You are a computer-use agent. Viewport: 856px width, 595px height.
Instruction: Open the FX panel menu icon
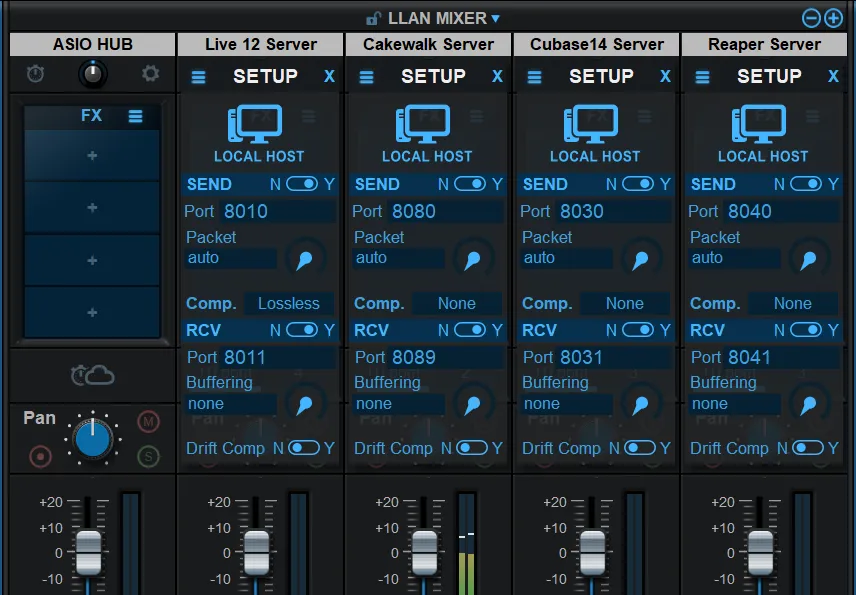click(x=135, y=116)
